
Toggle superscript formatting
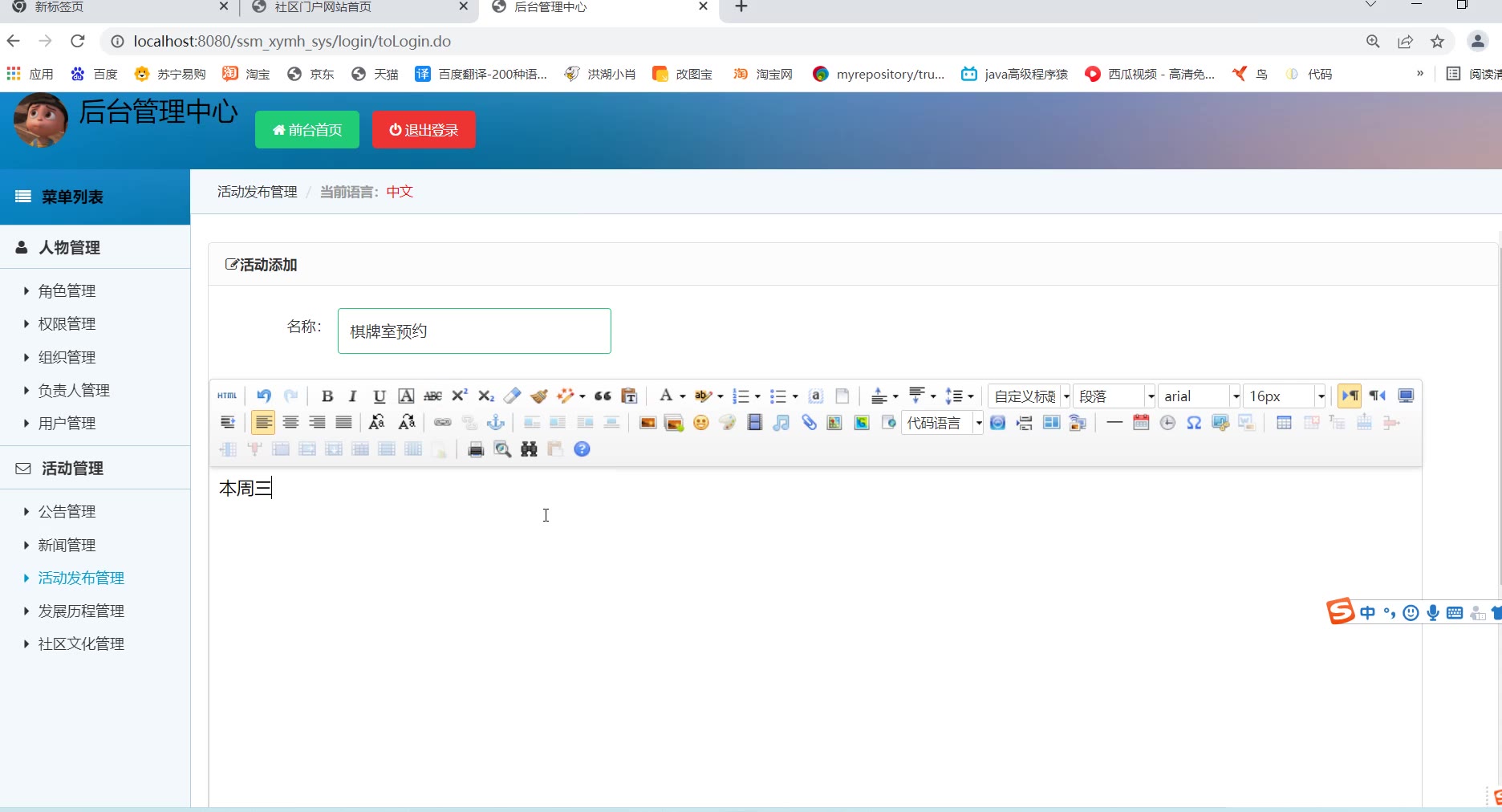pyautogui.click(x=460, y=396)
